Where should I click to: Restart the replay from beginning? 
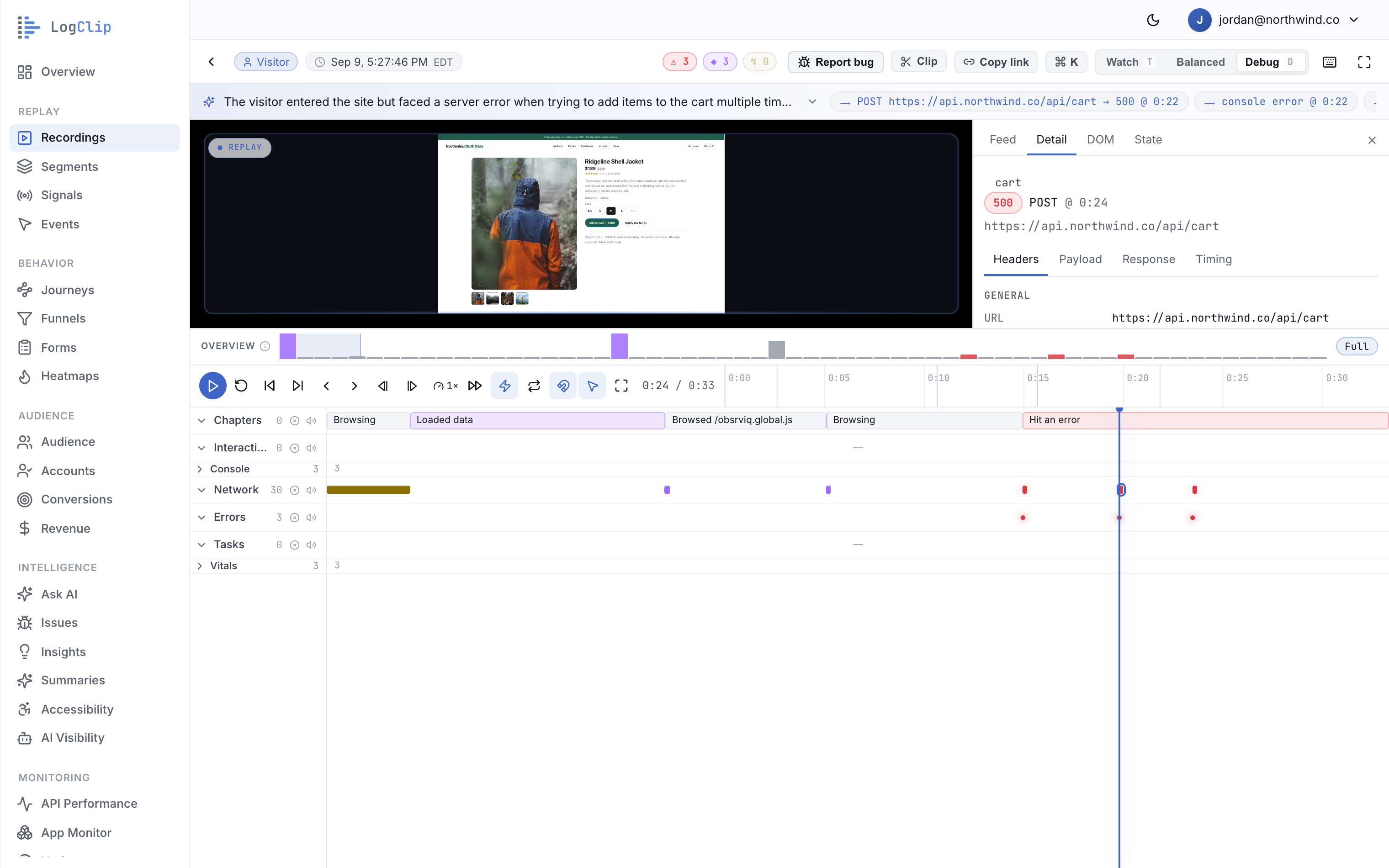[x=241, y=386]
